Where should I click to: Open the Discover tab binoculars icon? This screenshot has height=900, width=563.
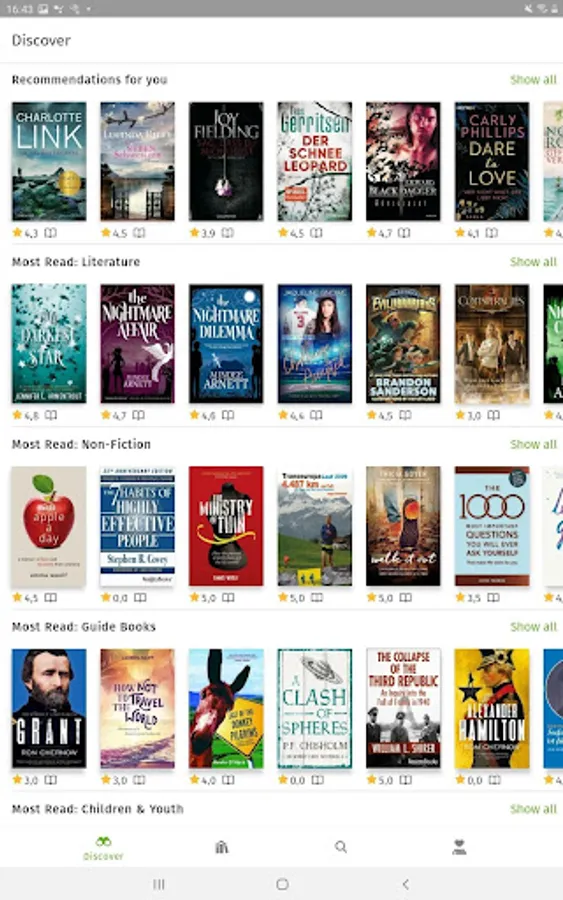pyautogui.click(x=103, y=841)
